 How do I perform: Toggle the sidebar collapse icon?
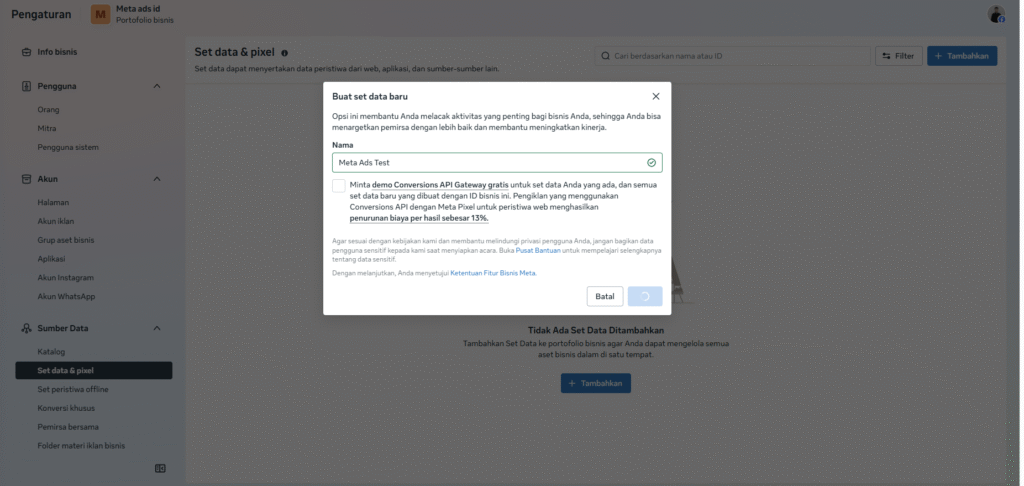click(160, 468)
